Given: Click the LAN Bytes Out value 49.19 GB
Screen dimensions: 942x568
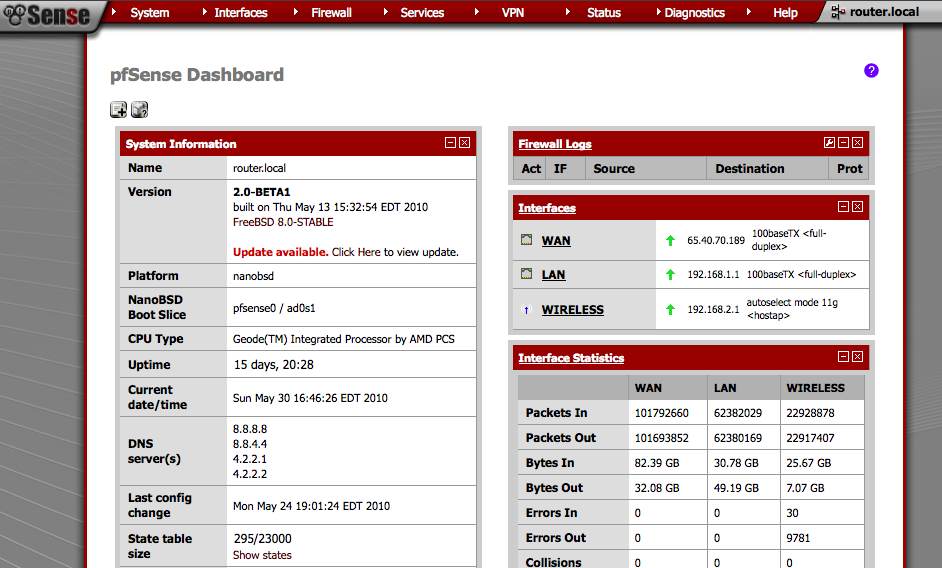Looking at the screenshot, I should coord(736,488).
